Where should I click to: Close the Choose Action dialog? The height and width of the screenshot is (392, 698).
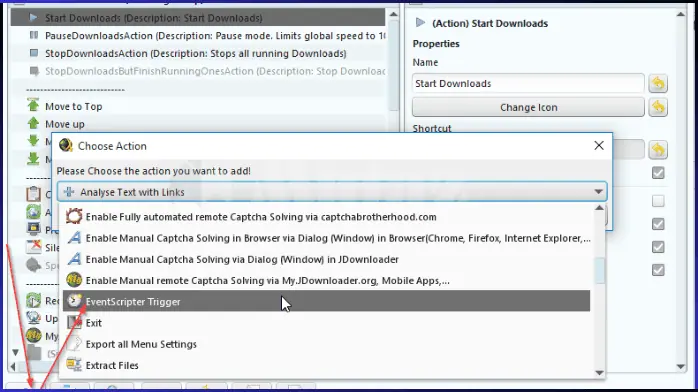click(599, 145)
